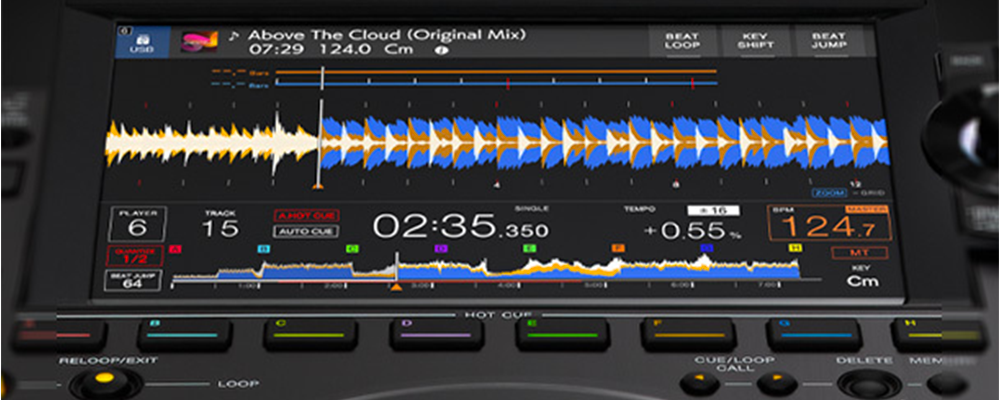Screen dimensions: 1000x400
Task: Click hot cue marker E on overview waveform
Action: click(529, 247)
